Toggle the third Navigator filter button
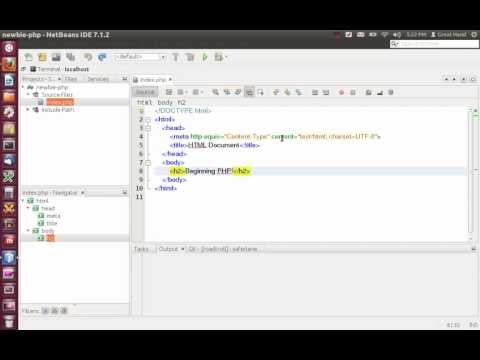480x360 pixels. coord(64,311)
